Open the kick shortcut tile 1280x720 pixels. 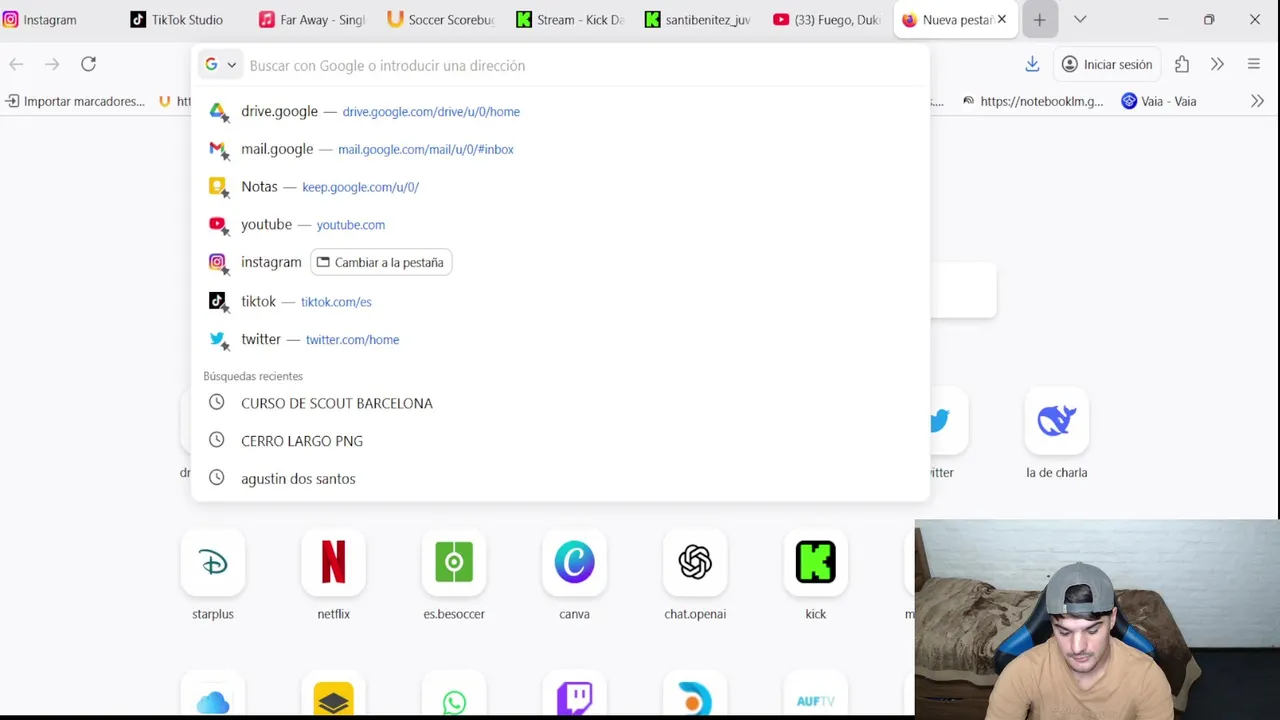point(815,562)
